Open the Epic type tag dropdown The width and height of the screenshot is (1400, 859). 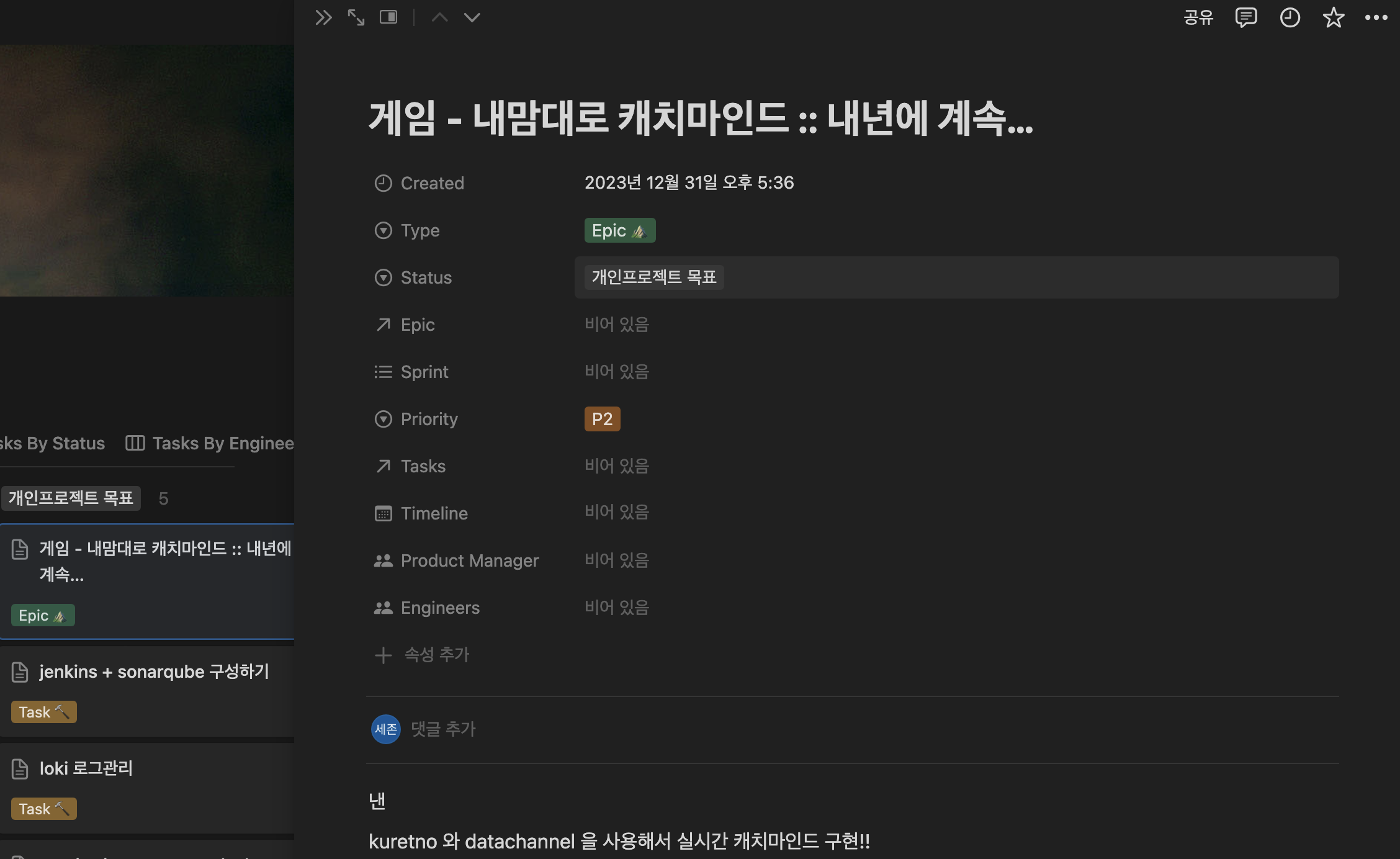tap(619, 230)
